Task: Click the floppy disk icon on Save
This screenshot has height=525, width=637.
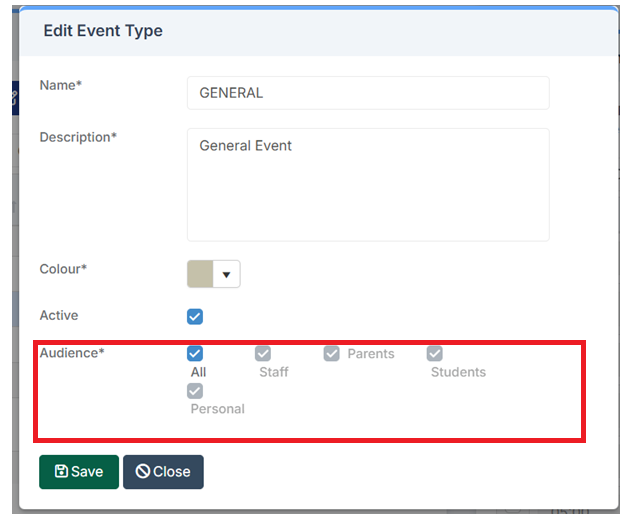Action: (x=61, y=471)
